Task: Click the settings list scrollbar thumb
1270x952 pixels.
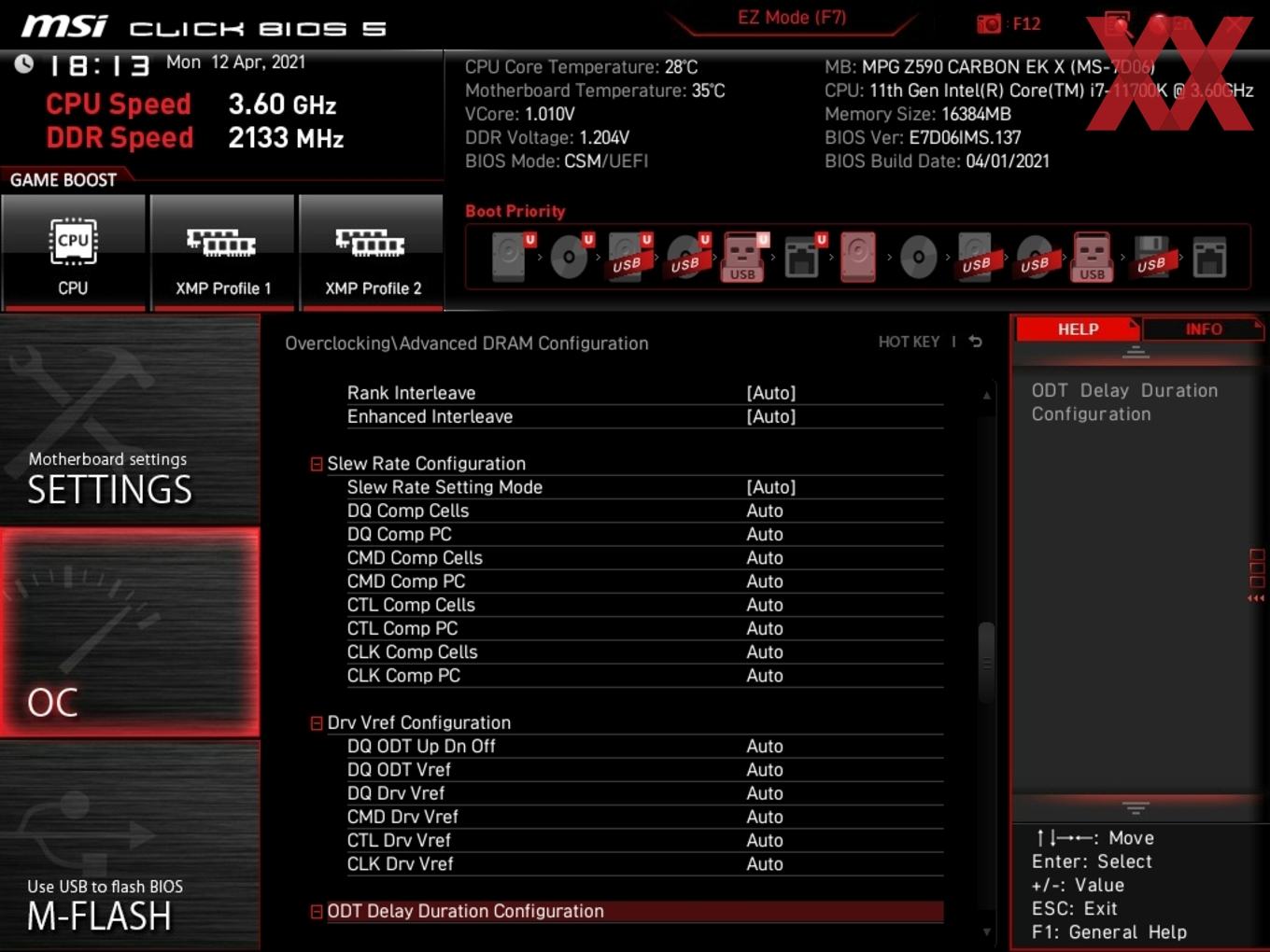Action: pos(986,663)
